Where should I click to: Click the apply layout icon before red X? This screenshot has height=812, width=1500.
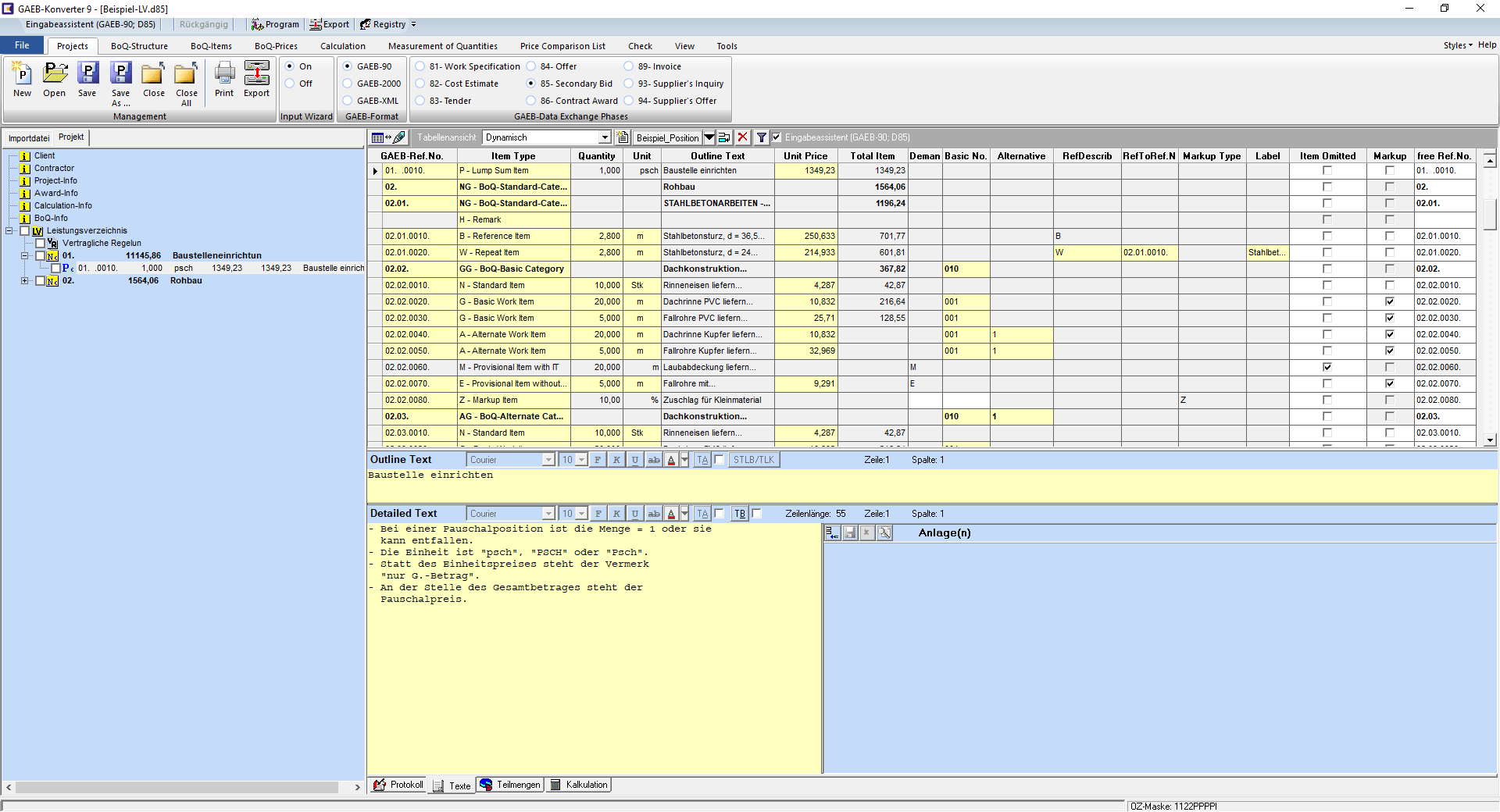coord(724,137)
